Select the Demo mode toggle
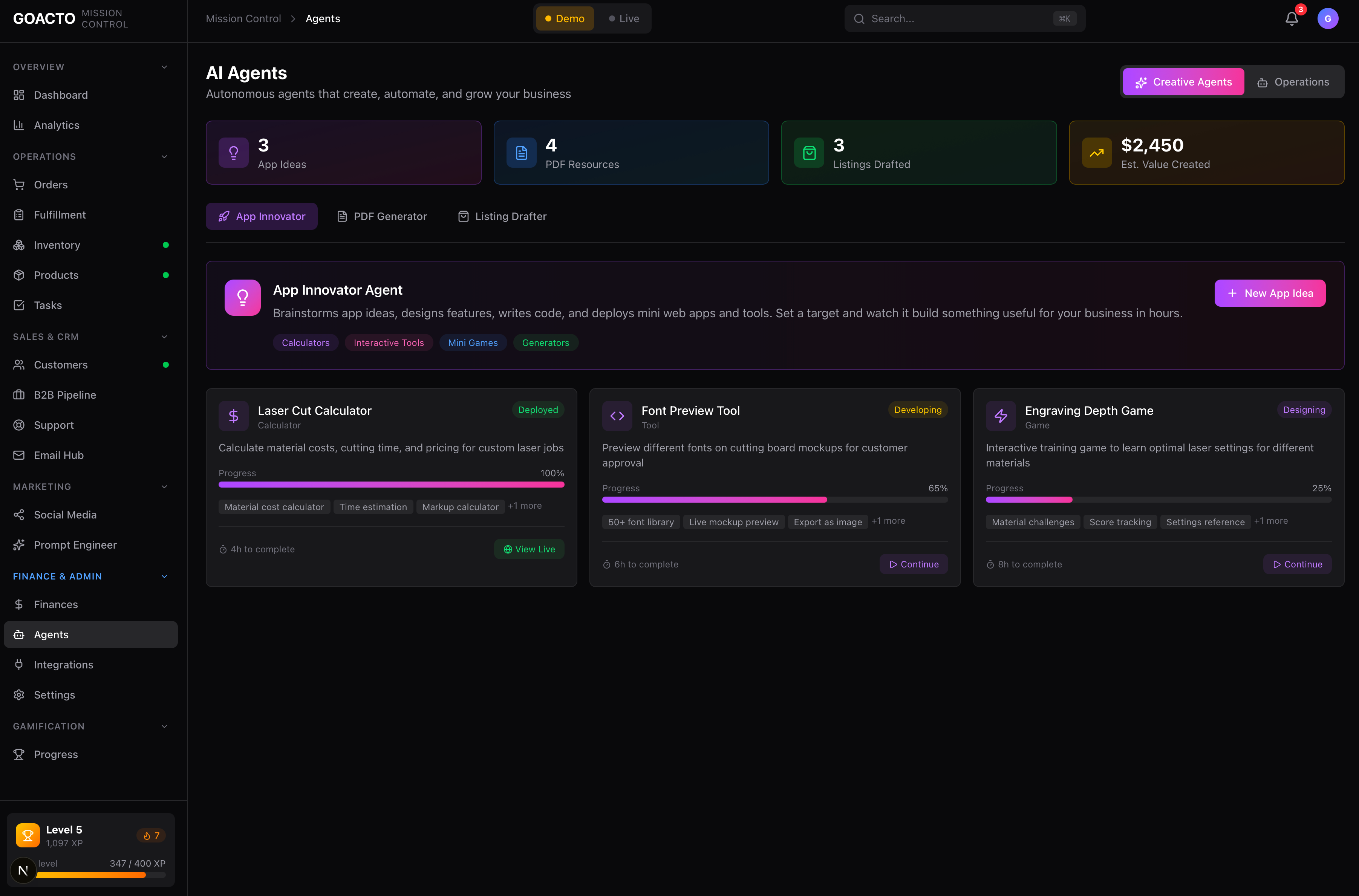 [565, 19]
